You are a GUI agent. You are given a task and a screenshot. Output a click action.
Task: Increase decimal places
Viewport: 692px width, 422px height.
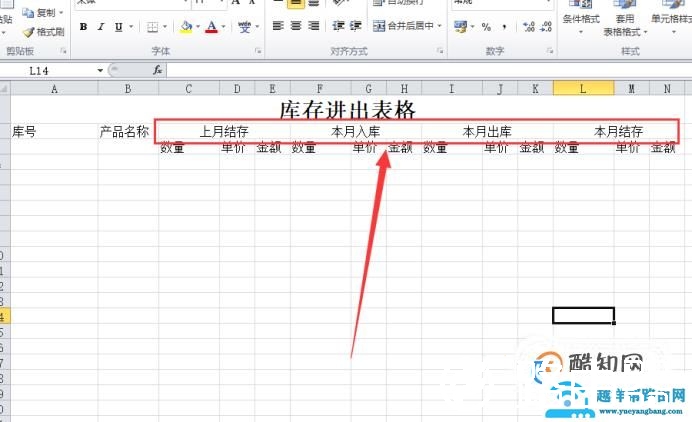coord(529,26)
